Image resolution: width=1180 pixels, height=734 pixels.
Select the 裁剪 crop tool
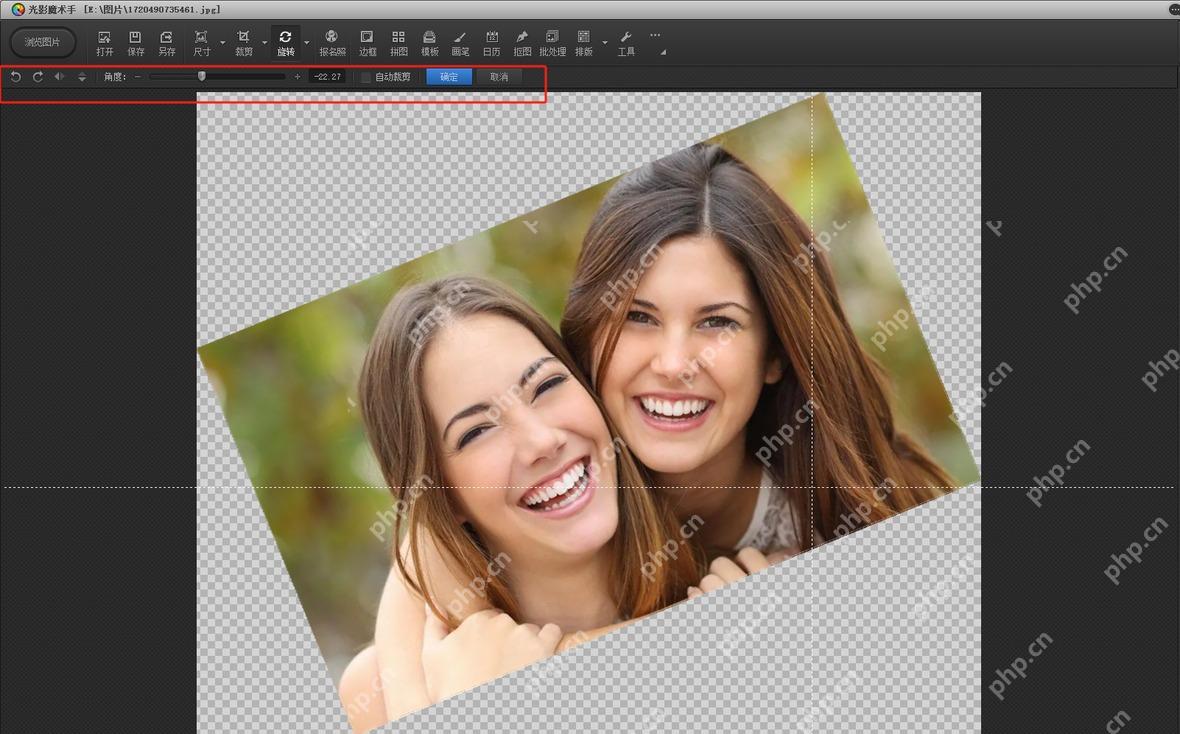(244, 43)
